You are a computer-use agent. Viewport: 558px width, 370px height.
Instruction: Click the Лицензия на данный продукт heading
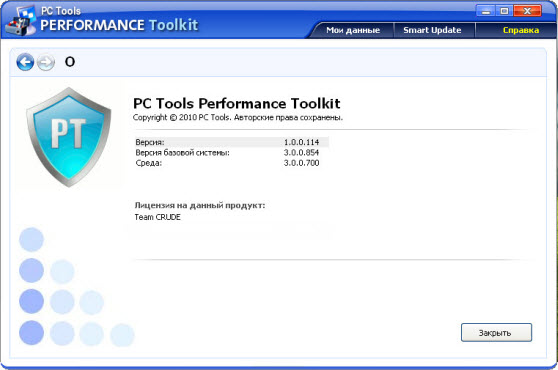click(x=200, y=205)
